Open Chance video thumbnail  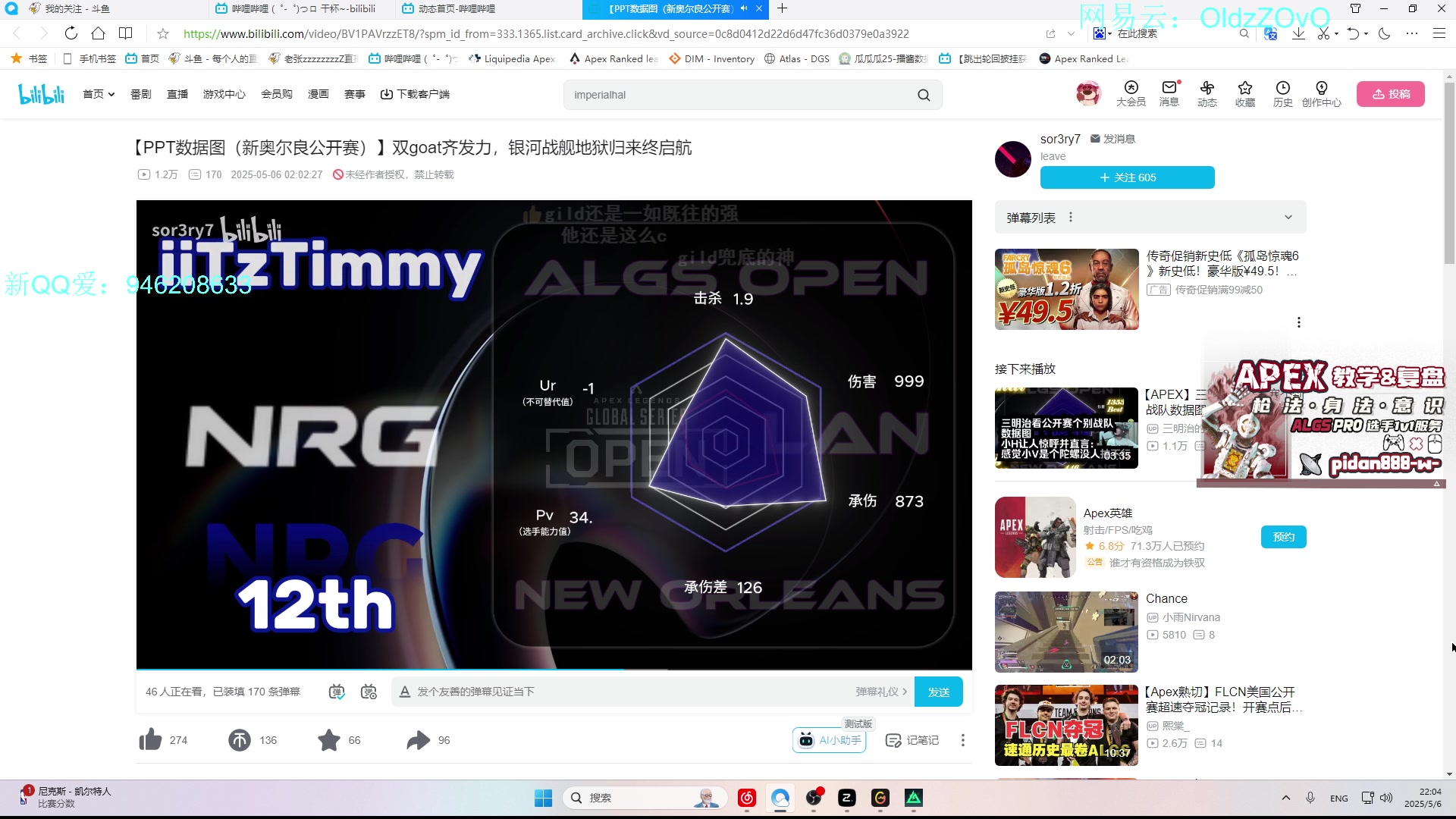[1067, 632]
